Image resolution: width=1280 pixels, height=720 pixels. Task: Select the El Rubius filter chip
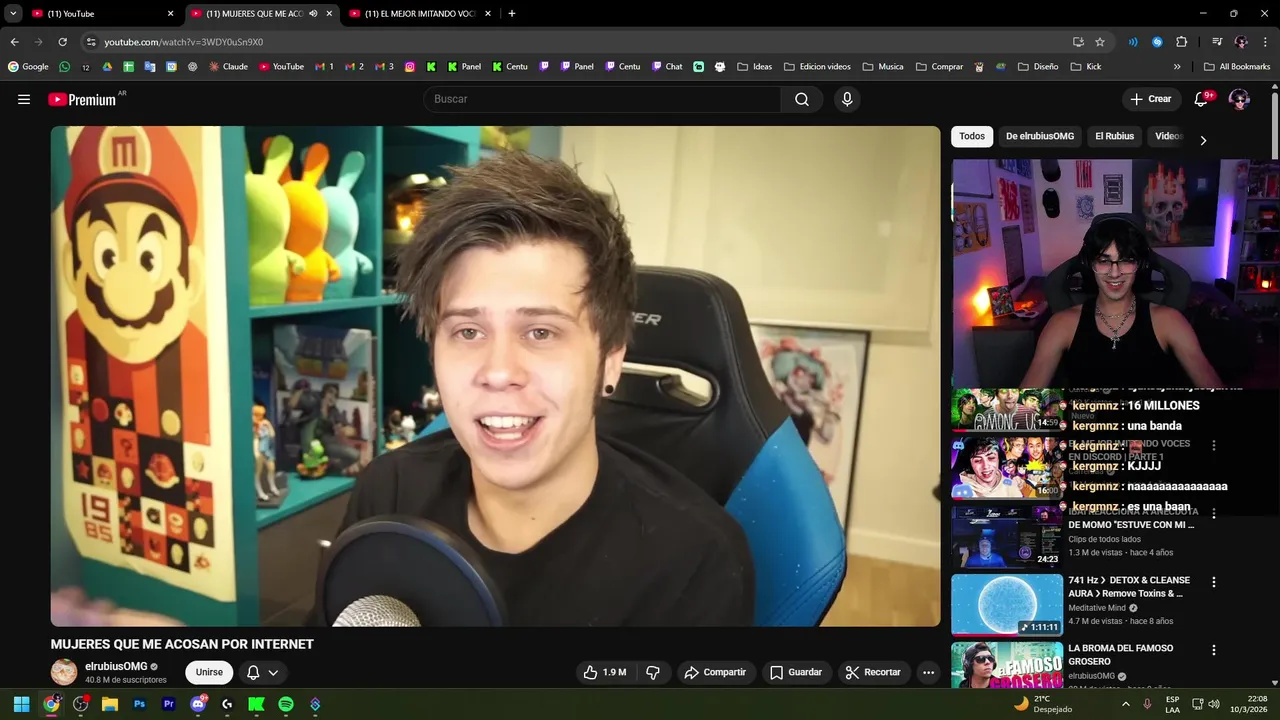pos(1114,136)
